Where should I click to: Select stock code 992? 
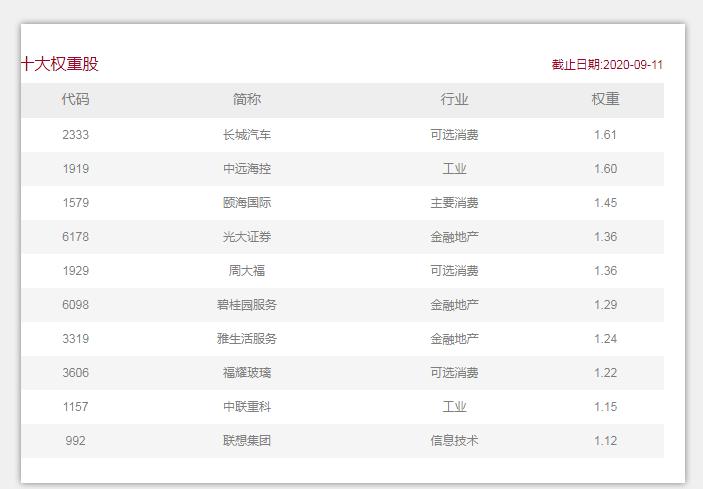coord(75,441)
